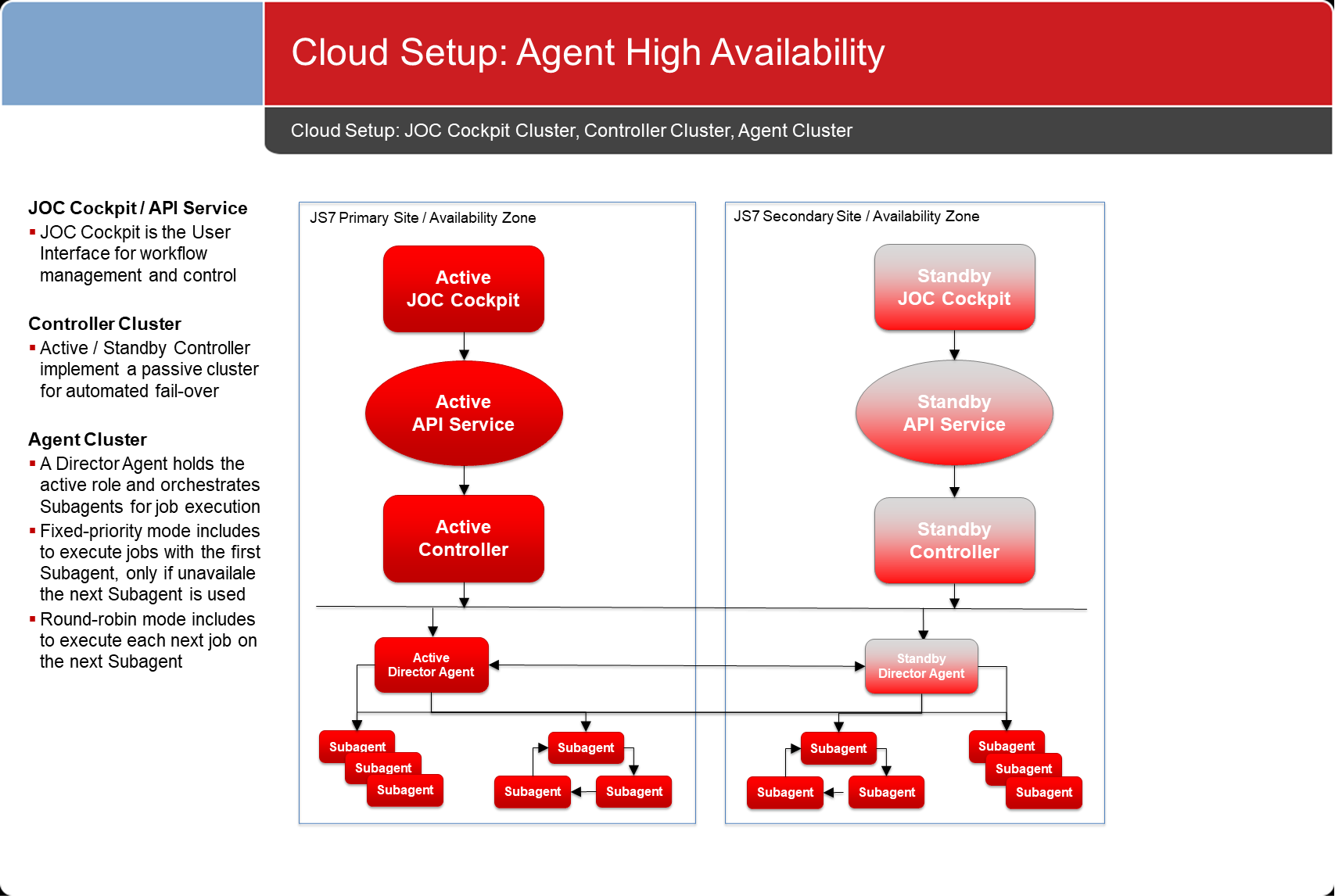
Task: Click the 'JOC Cockpit / API Service' heading
Action: point(138,208)
